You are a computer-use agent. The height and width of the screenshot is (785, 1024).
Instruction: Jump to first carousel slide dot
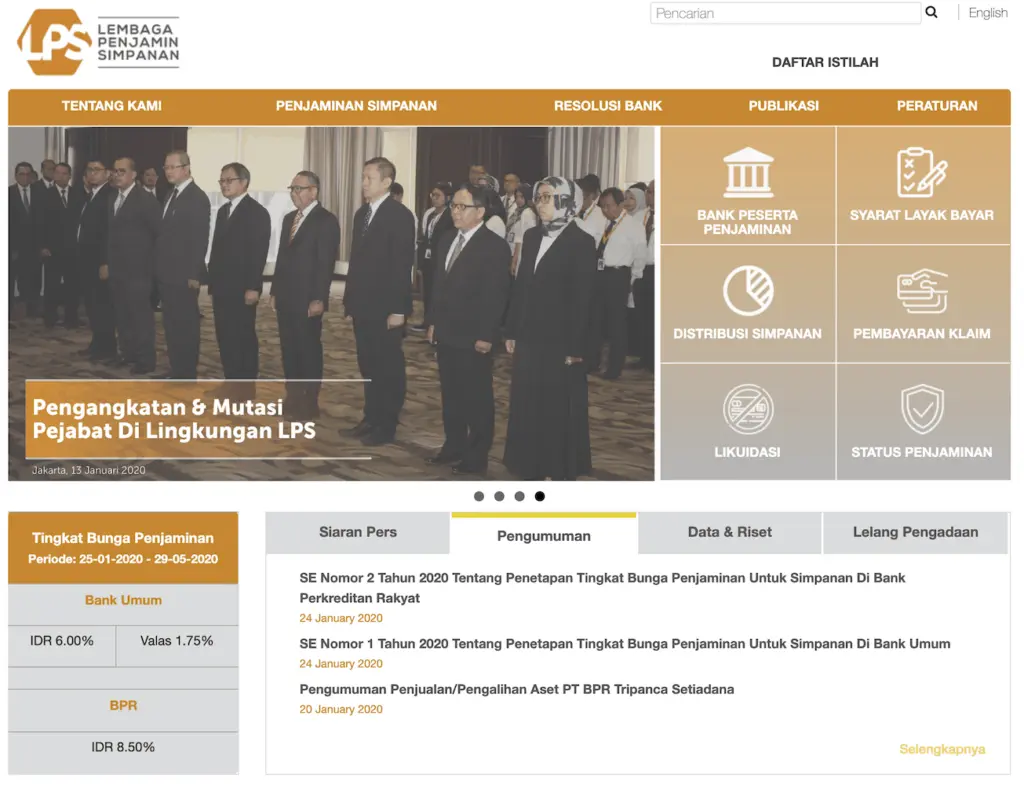tap(479, 496)
